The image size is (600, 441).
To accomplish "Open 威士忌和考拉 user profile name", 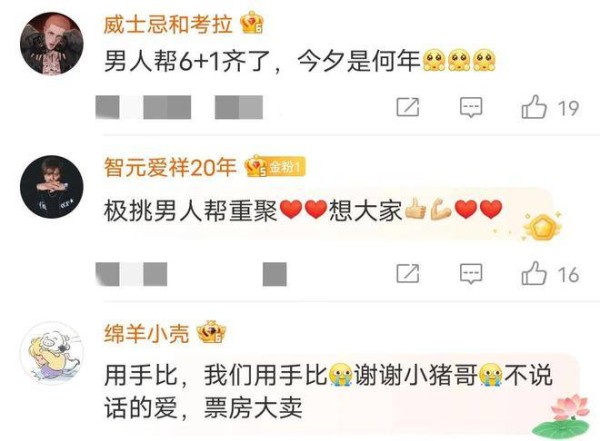I will click(168, 25).
